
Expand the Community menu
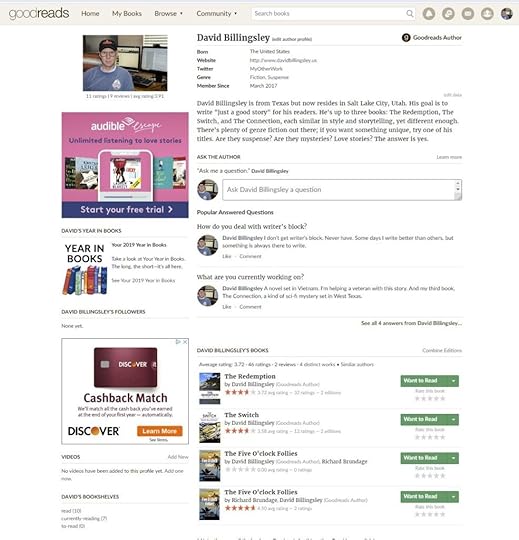tap(217, 13)
